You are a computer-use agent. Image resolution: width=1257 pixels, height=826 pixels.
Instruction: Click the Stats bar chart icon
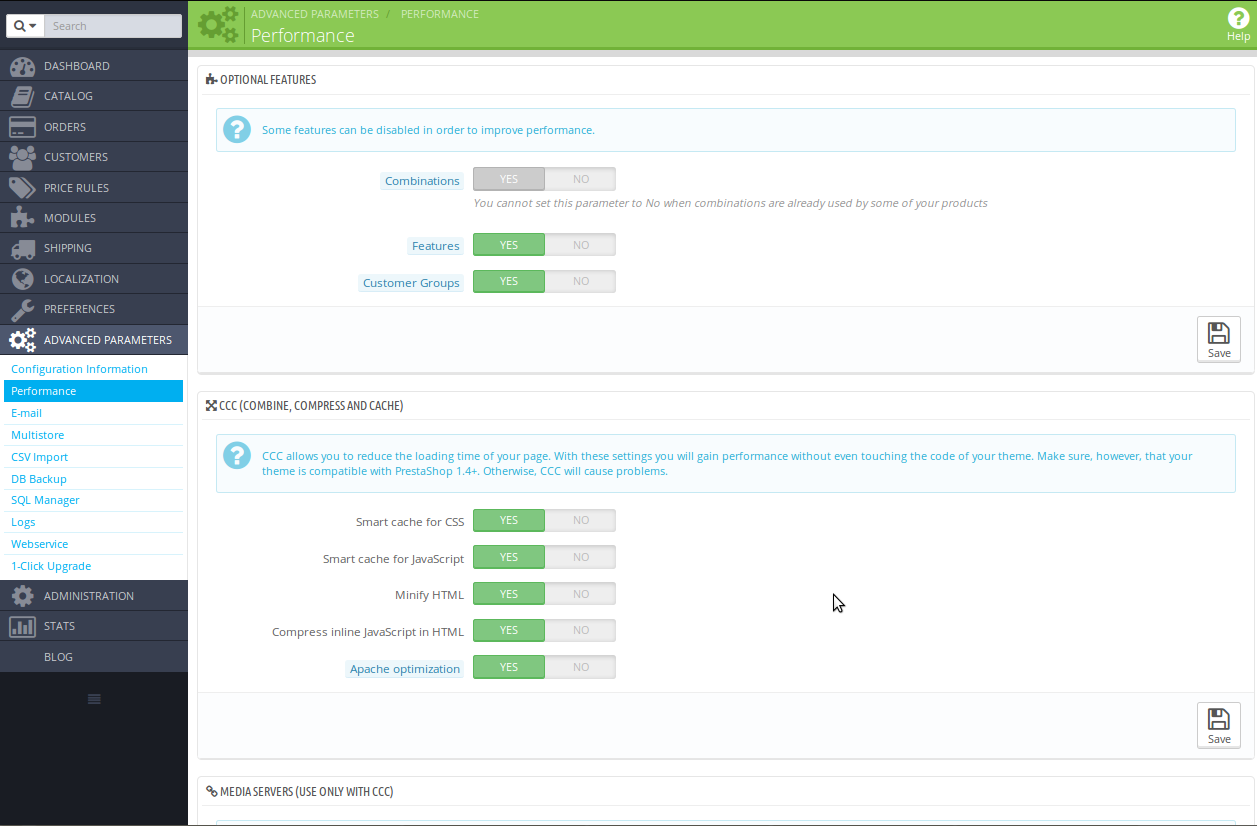point(22,626)
